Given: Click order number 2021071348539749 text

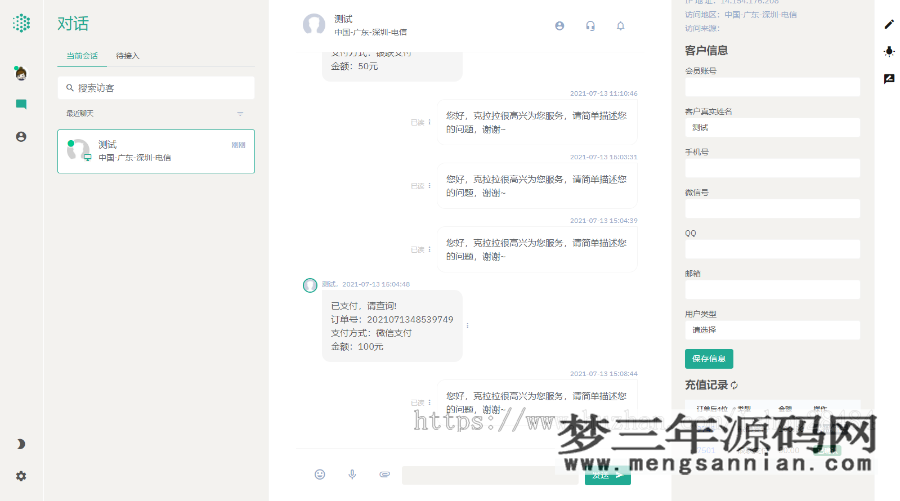Looking at the screenshot, I should [x=410, y=319].
